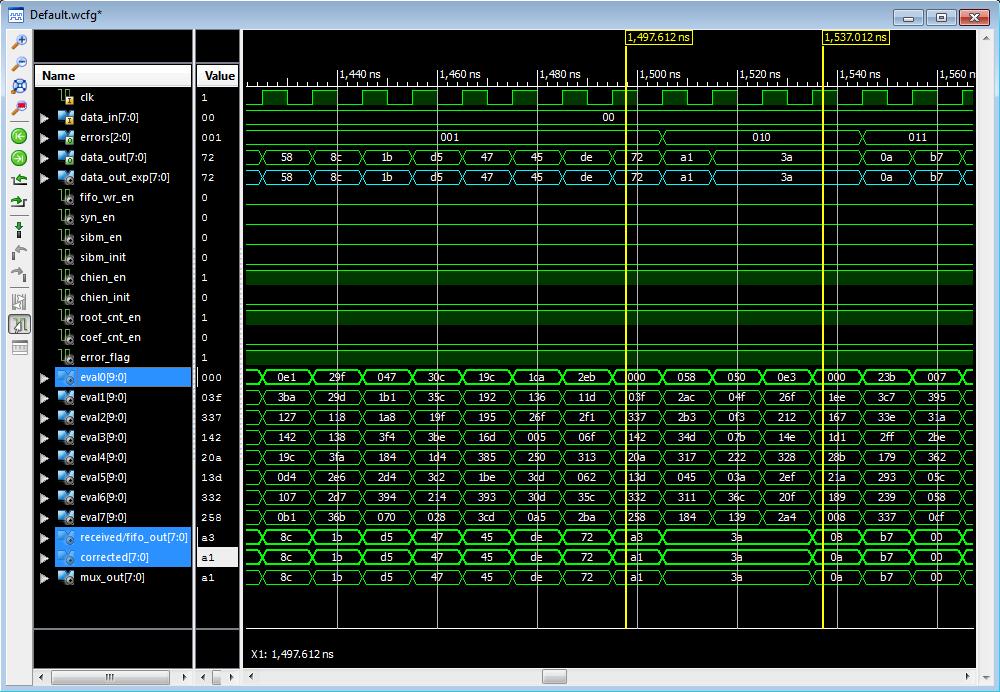This screenshot has width=1000, height=692.
Task: Click the Zoom In magnifier tool
Action: 19,41
